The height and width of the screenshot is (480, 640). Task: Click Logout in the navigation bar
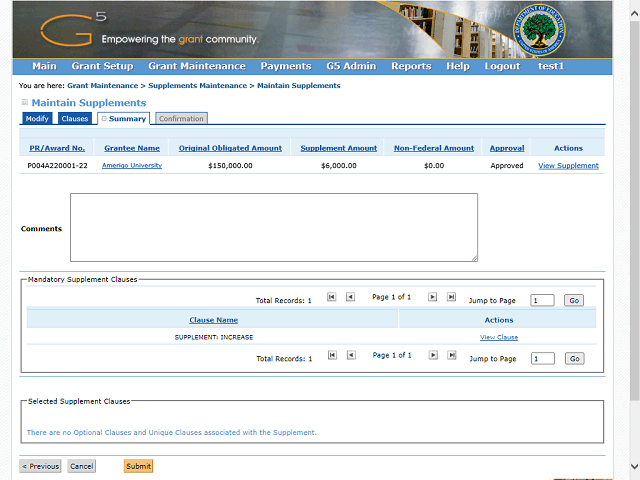click(x=502, y=66)
